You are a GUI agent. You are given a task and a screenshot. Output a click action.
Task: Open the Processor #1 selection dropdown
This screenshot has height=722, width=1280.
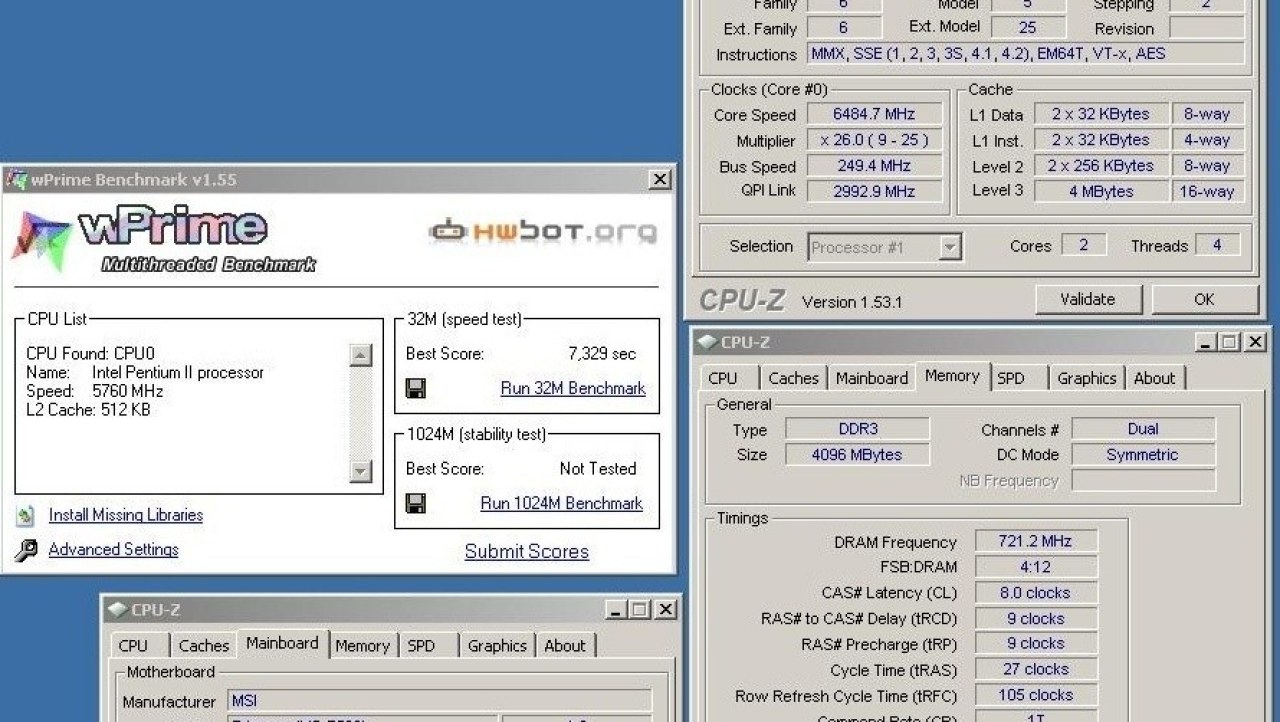(x=950, y=247)
